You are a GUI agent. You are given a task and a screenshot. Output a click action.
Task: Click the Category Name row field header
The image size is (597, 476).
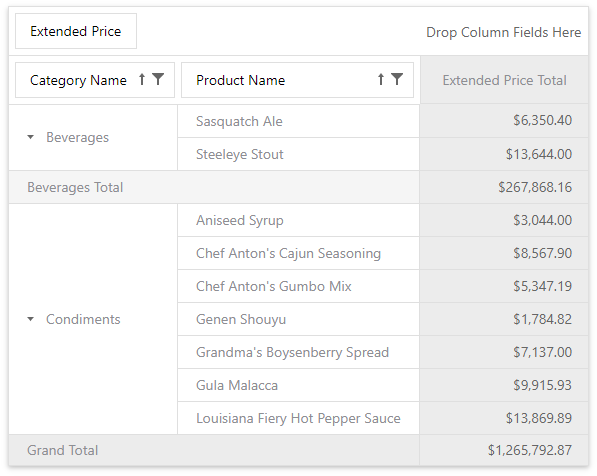click(x=95, y=80)
